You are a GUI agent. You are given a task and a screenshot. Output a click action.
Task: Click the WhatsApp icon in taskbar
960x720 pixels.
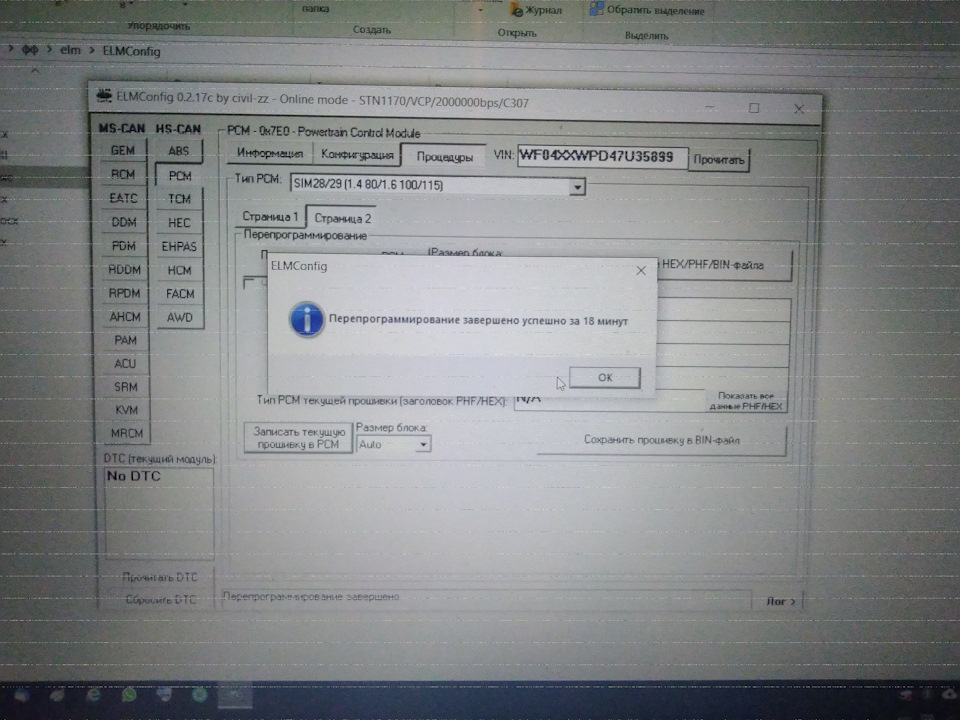click(x=129, y=696)
